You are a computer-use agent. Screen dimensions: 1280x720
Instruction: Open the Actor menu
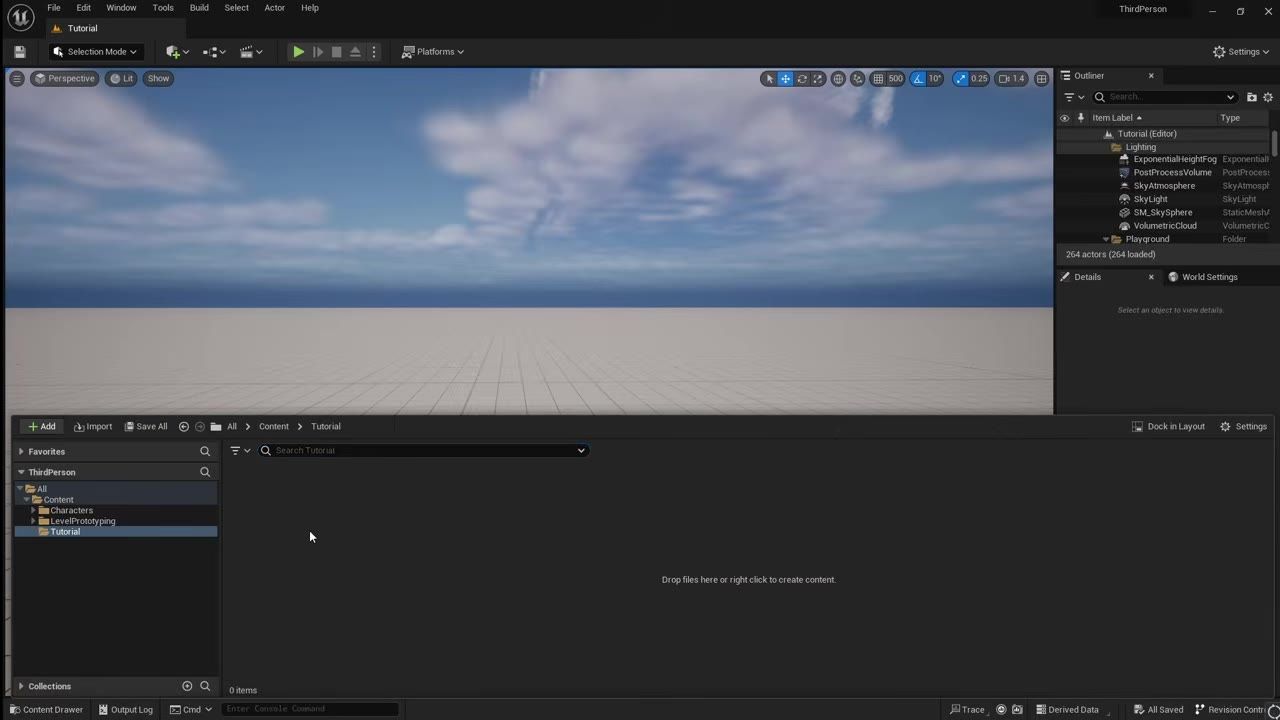tap(275, 8)
